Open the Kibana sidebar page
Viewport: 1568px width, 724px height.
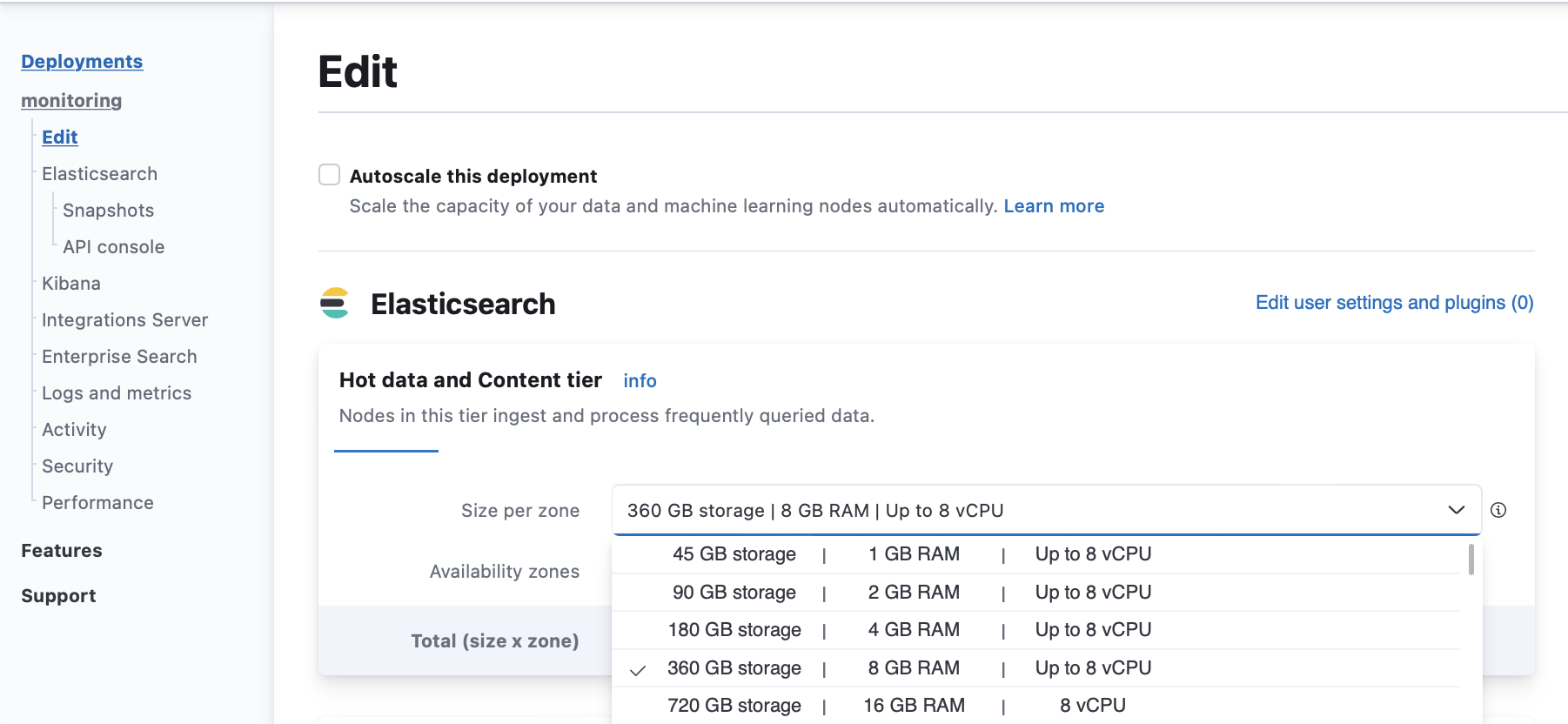point(71,284)
